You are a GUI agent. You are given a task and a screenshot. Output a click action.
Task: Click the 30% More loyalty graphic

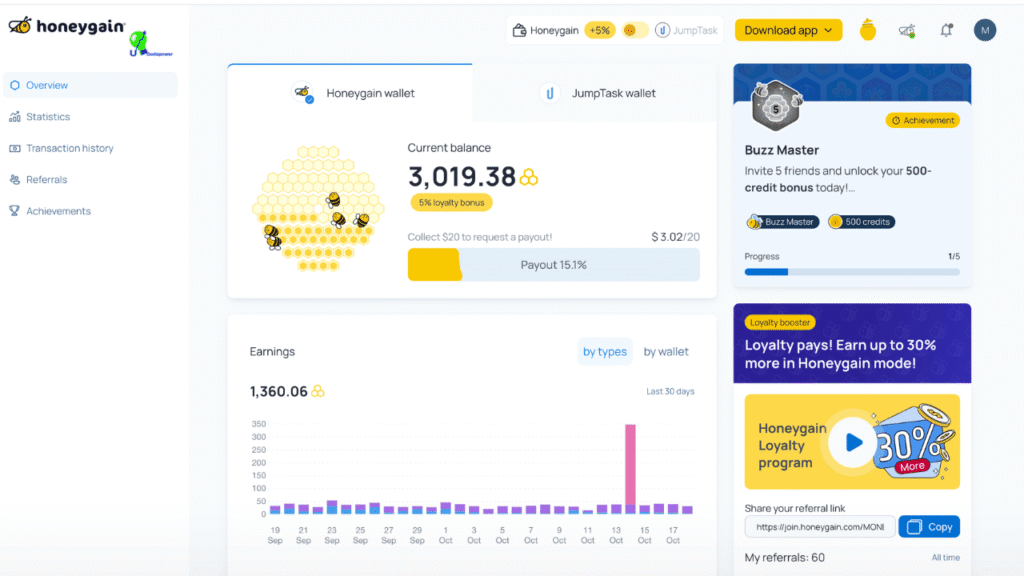coord(916,444)
